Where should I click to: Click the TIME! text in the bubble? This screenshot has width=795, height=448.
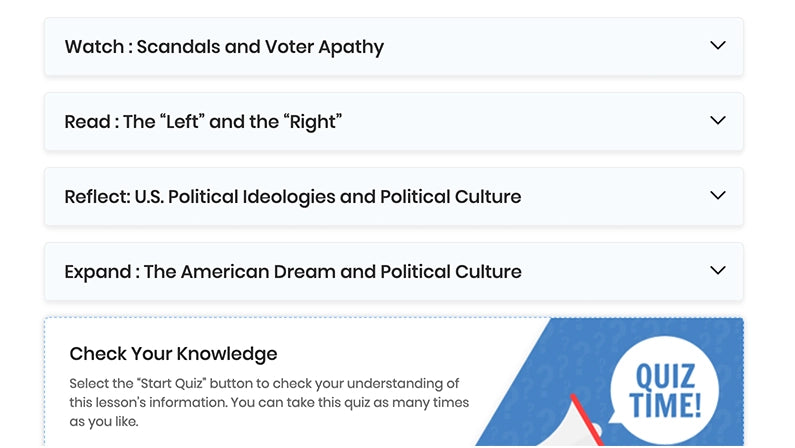[666, 406]
